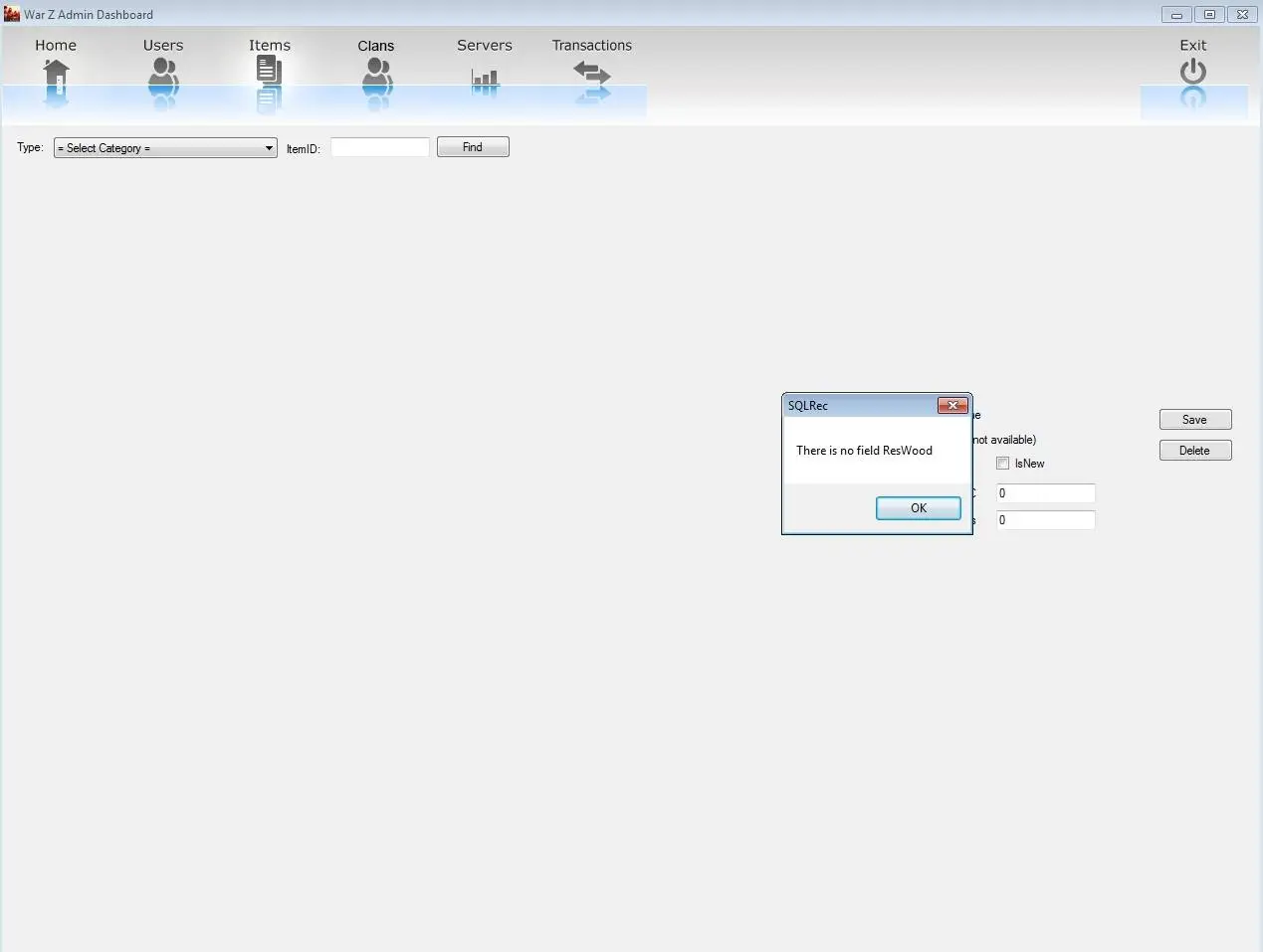Viewport: 1263px width, 952px height.
Task: Close the SQLRec dialog with its X button
Action: [952, 405]
